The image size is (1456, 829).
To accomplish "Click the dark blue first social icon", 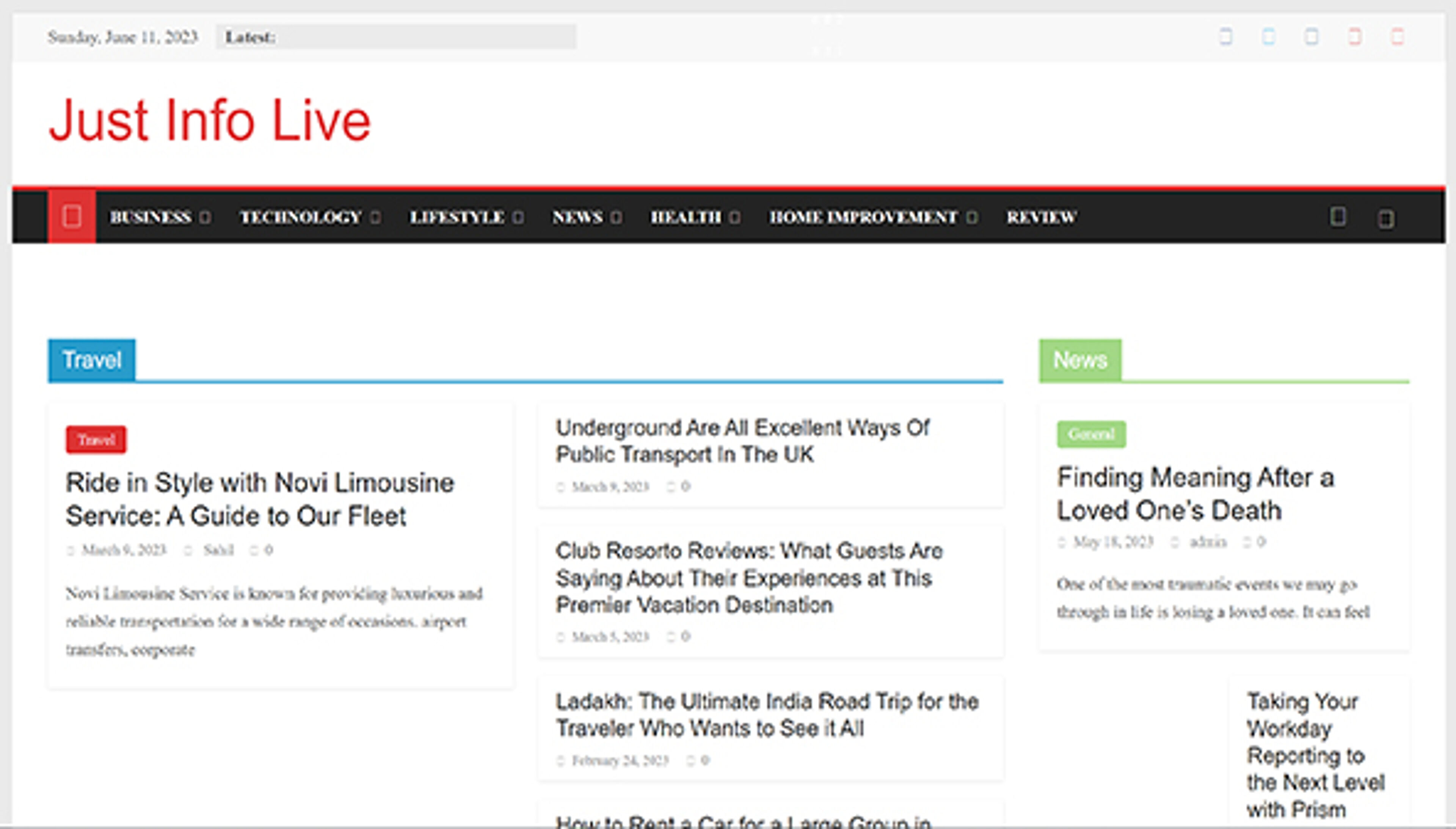I will click(1225, 37).
